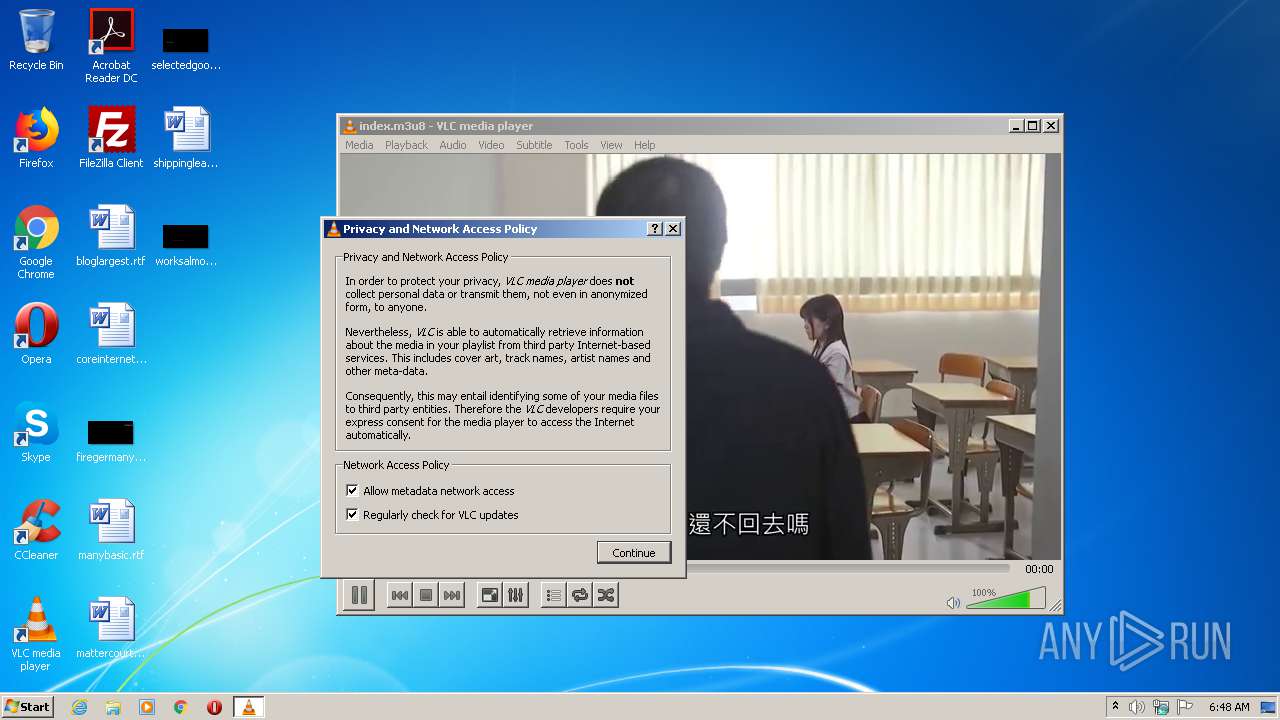Open the Playback menu

pos(406,145)
